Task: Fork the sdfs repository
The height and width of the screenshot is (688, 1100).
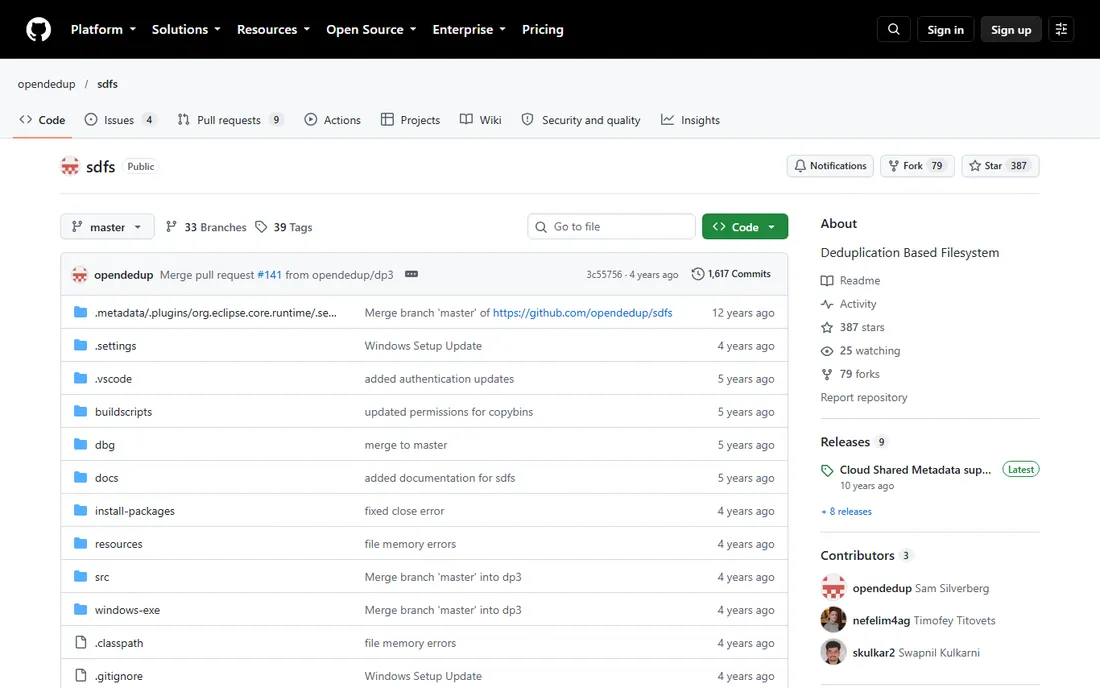Action: 917,166
